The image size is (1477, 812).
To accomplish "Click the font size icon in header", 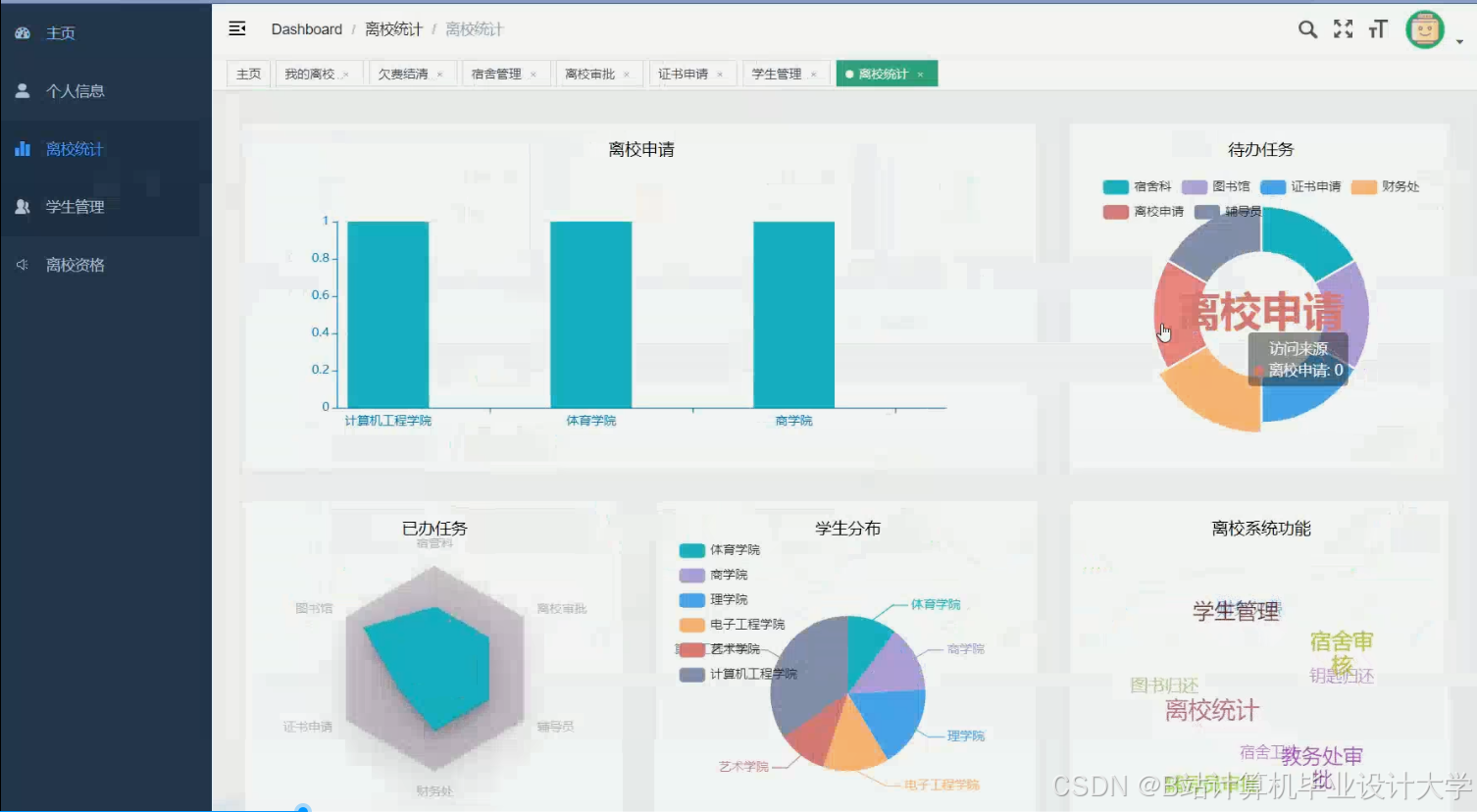I will tap(1377, 29).
